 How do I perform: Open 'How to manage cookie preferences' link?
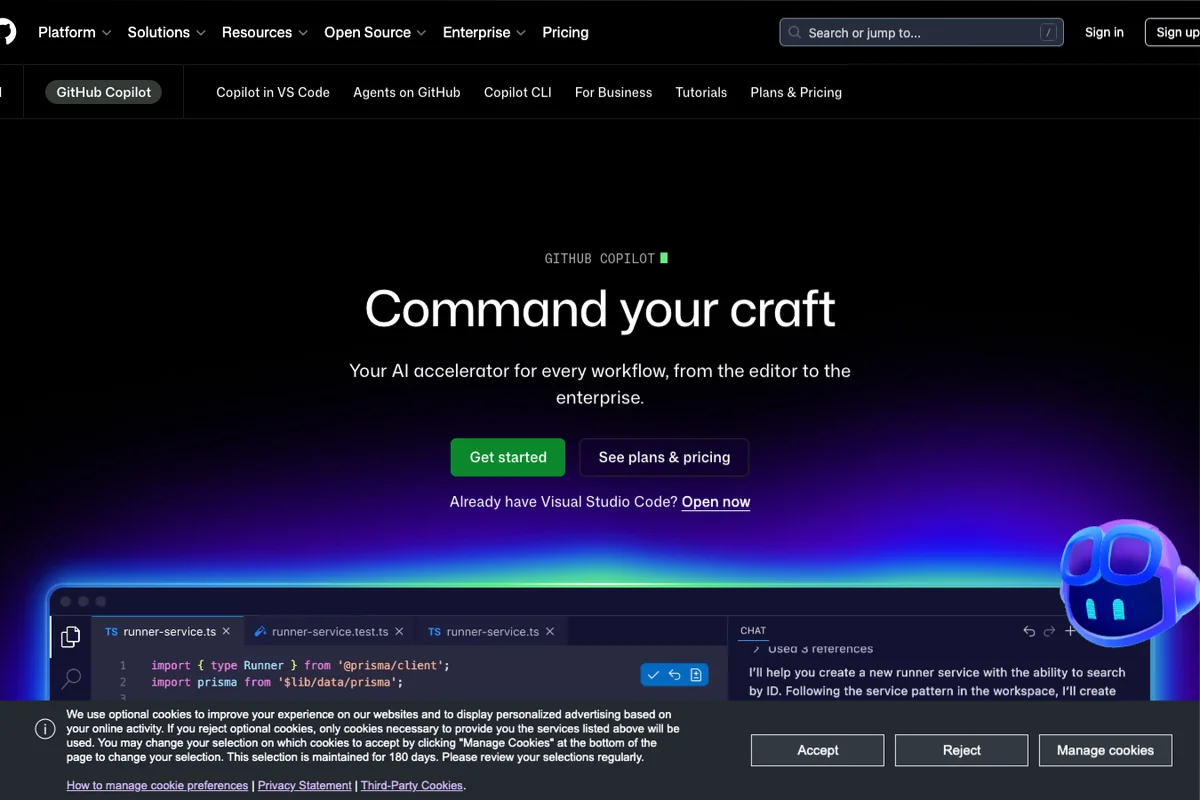click(157, 786)
